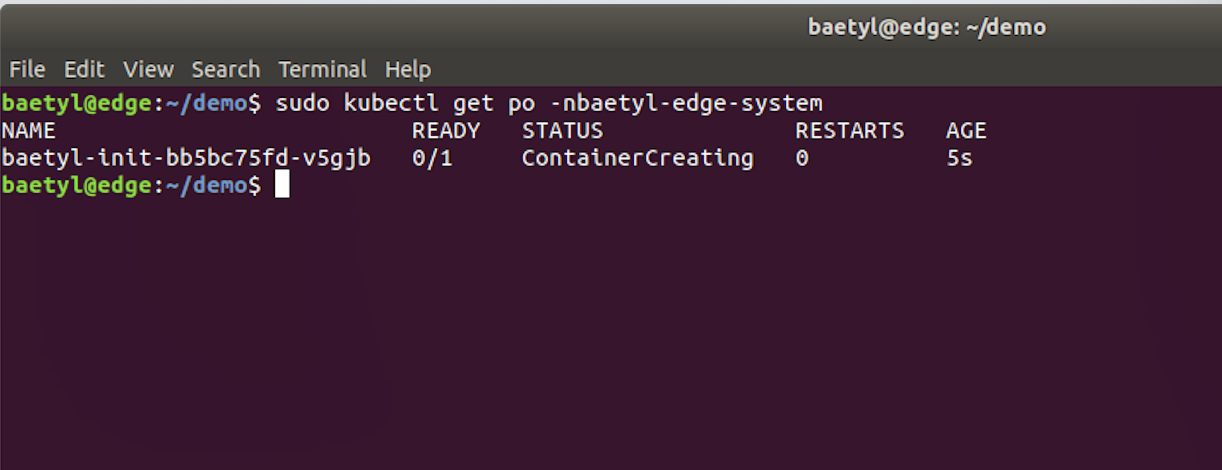This screenshot has height=470, width=1222.
Task: Click the terminal cursor block
Action: tap(282, 185)
